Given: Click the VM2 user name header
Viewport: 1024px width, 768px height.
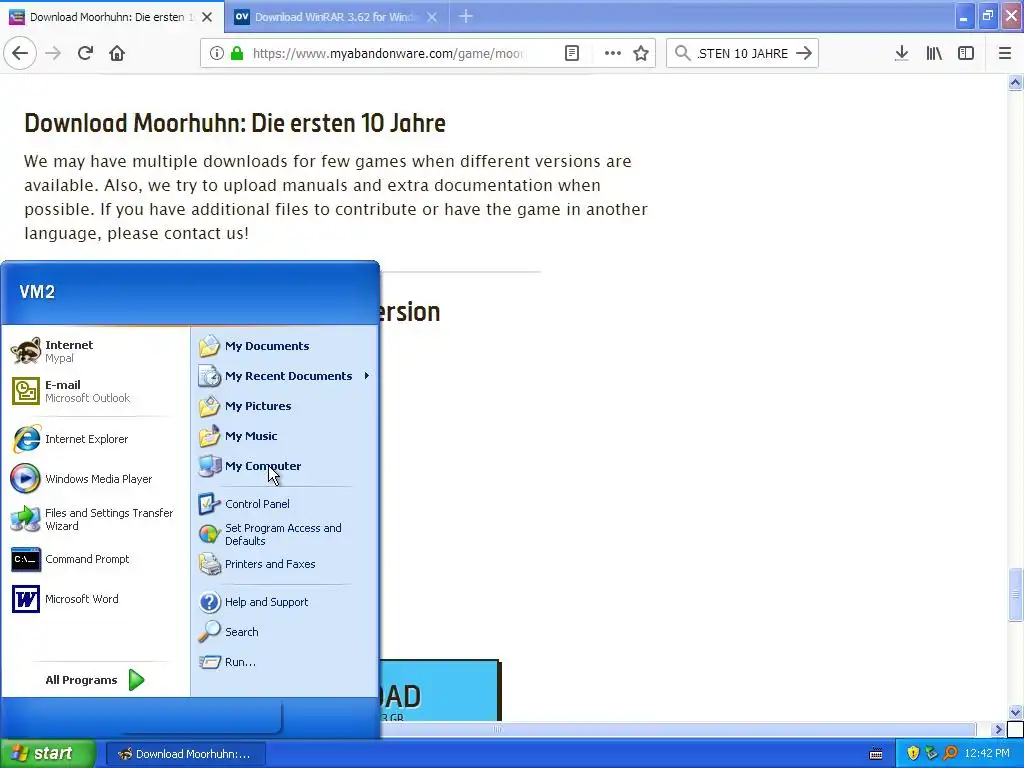Looking at the screenshot, I should (x=37, y=292).
